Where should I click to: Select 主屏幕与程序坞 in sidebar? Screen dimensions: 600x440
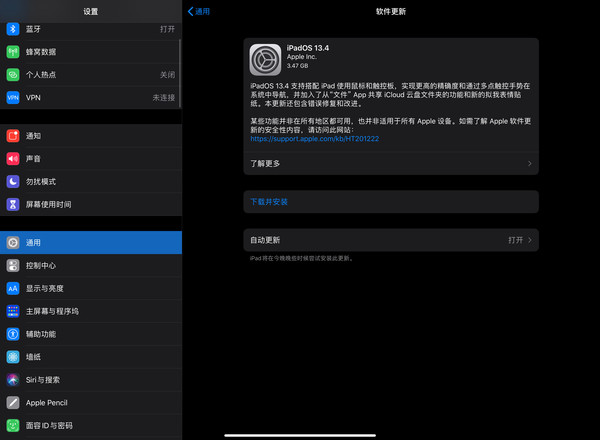91,311
